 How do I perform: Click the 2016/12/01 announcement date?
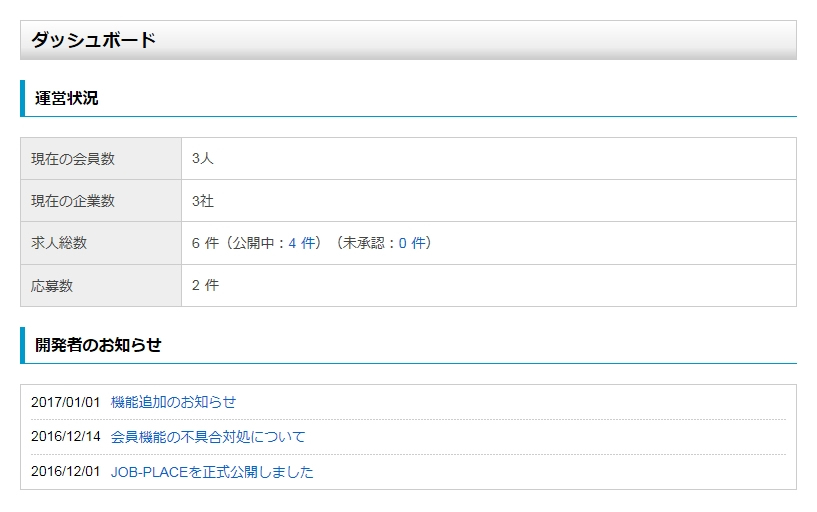[66, 472]
